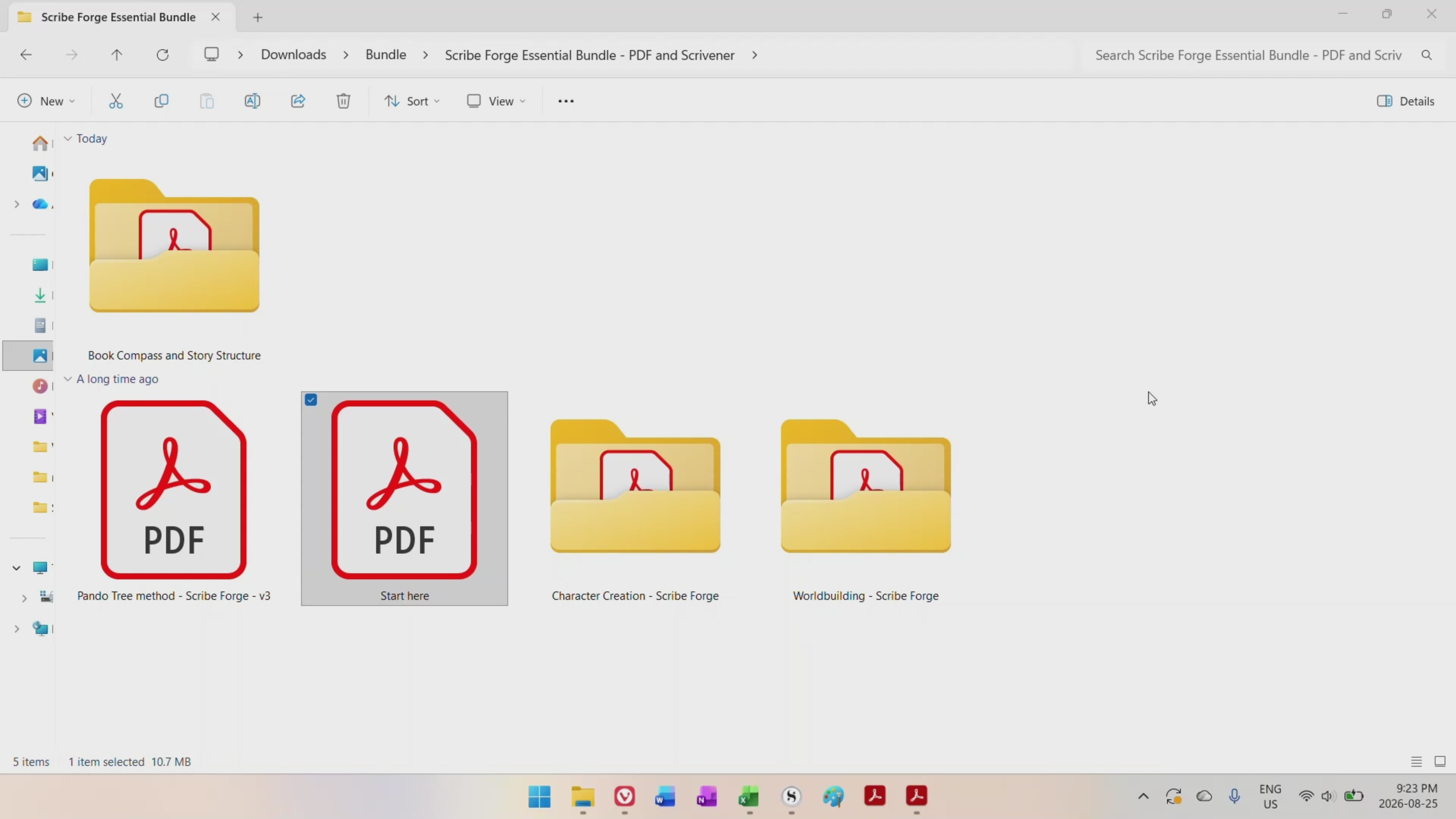Click the Copy icon in toolbar
This screenshot has width=1456, height=819.
[162, 101]
